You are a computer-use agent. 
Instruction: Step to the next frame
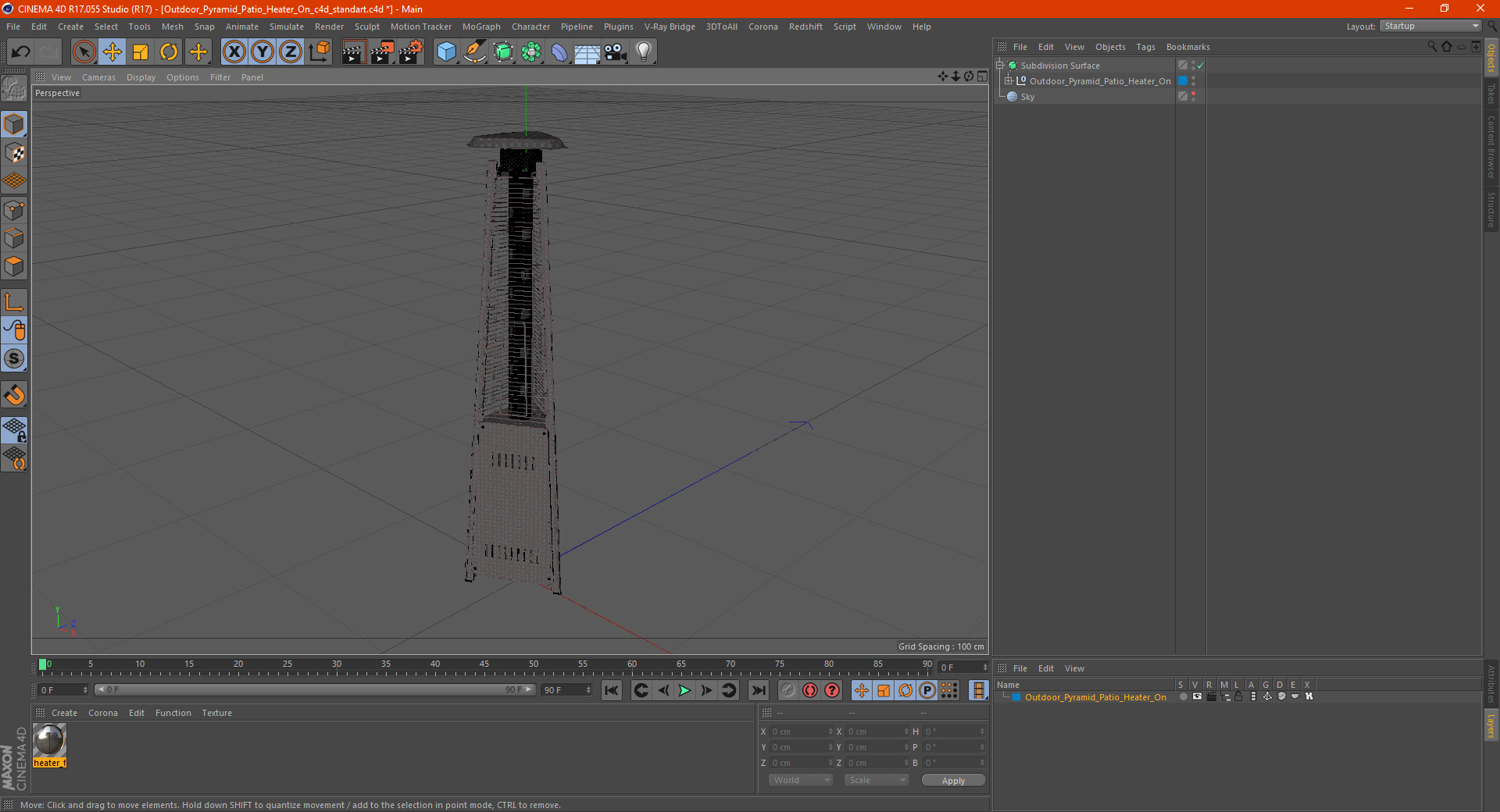pos(706,690)
